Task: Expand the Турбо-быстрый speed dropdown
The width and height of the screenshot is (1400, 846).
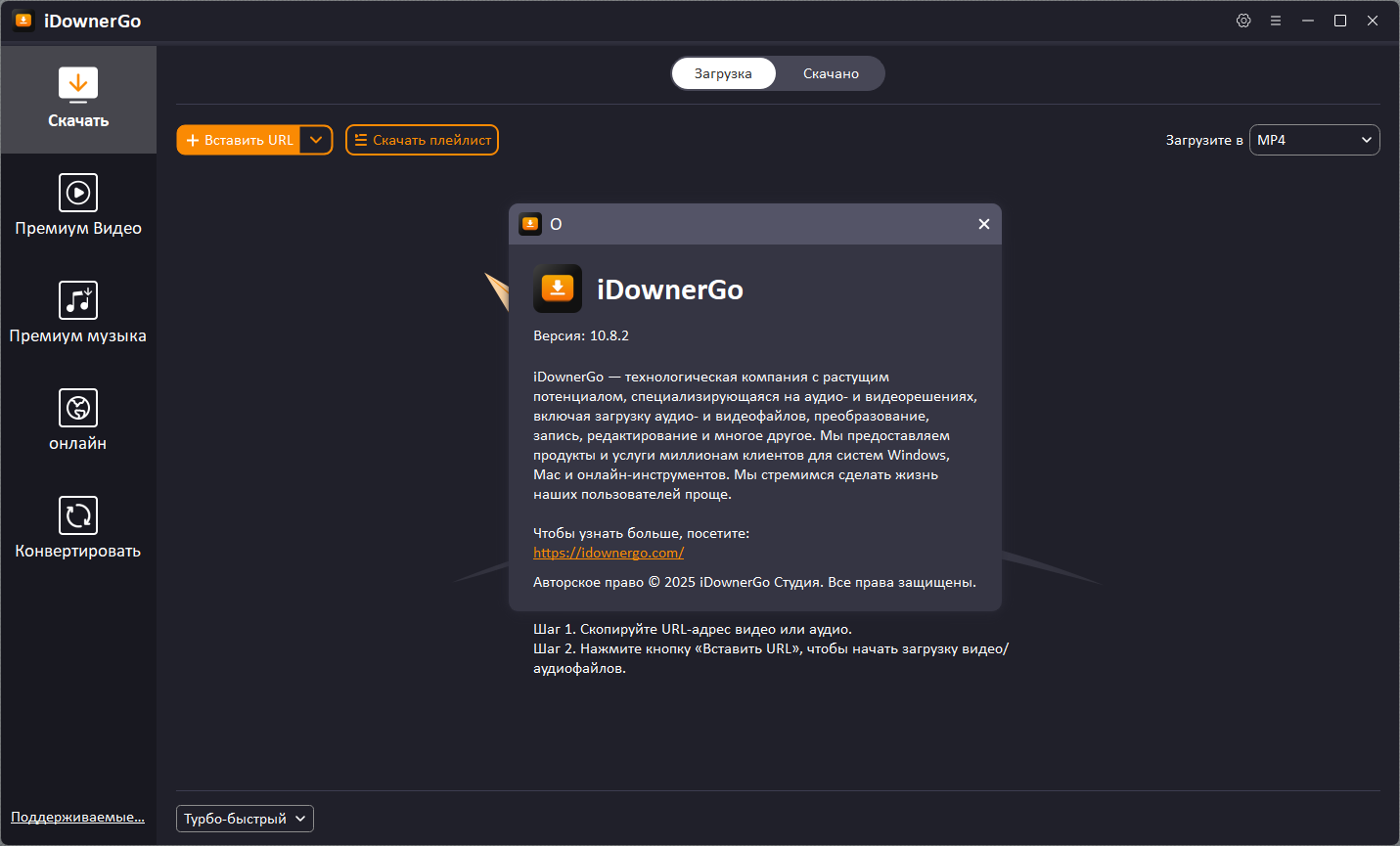Action: point(245,819)
